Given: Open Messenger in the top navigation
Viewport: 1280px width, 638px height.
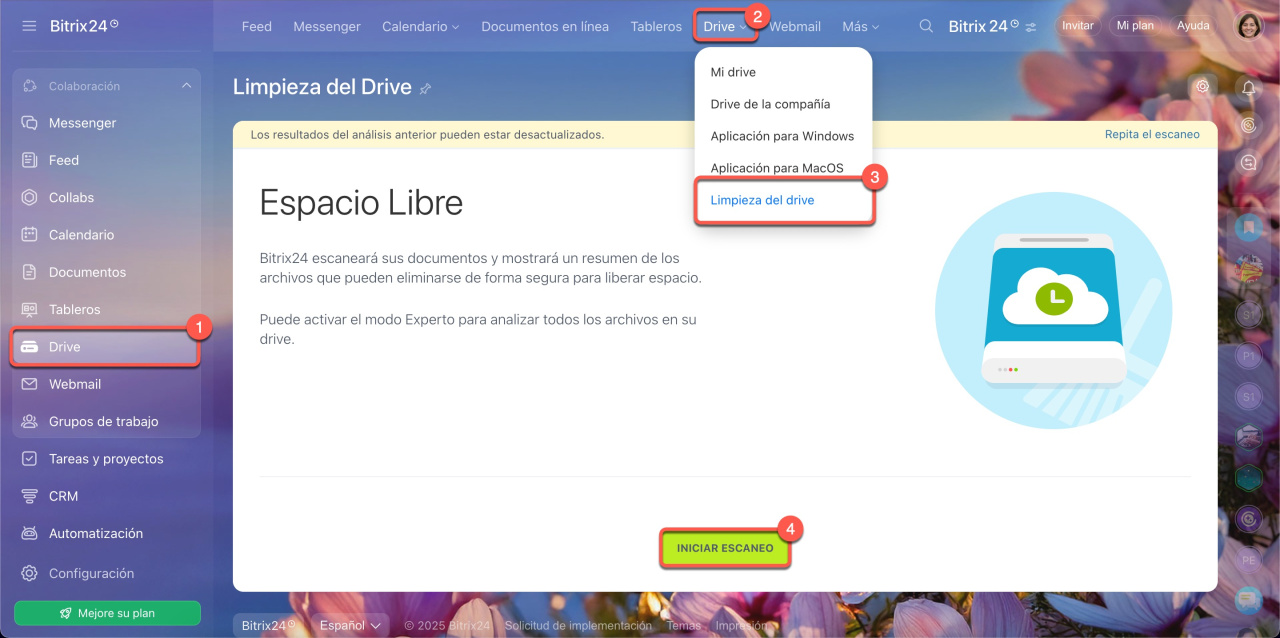Looking at the screenshot, I should [x=327, y=27].
